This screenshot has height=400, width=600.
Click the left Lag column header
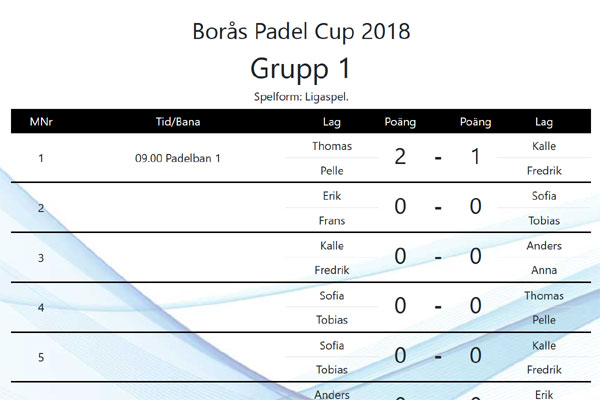click(332, 122)
